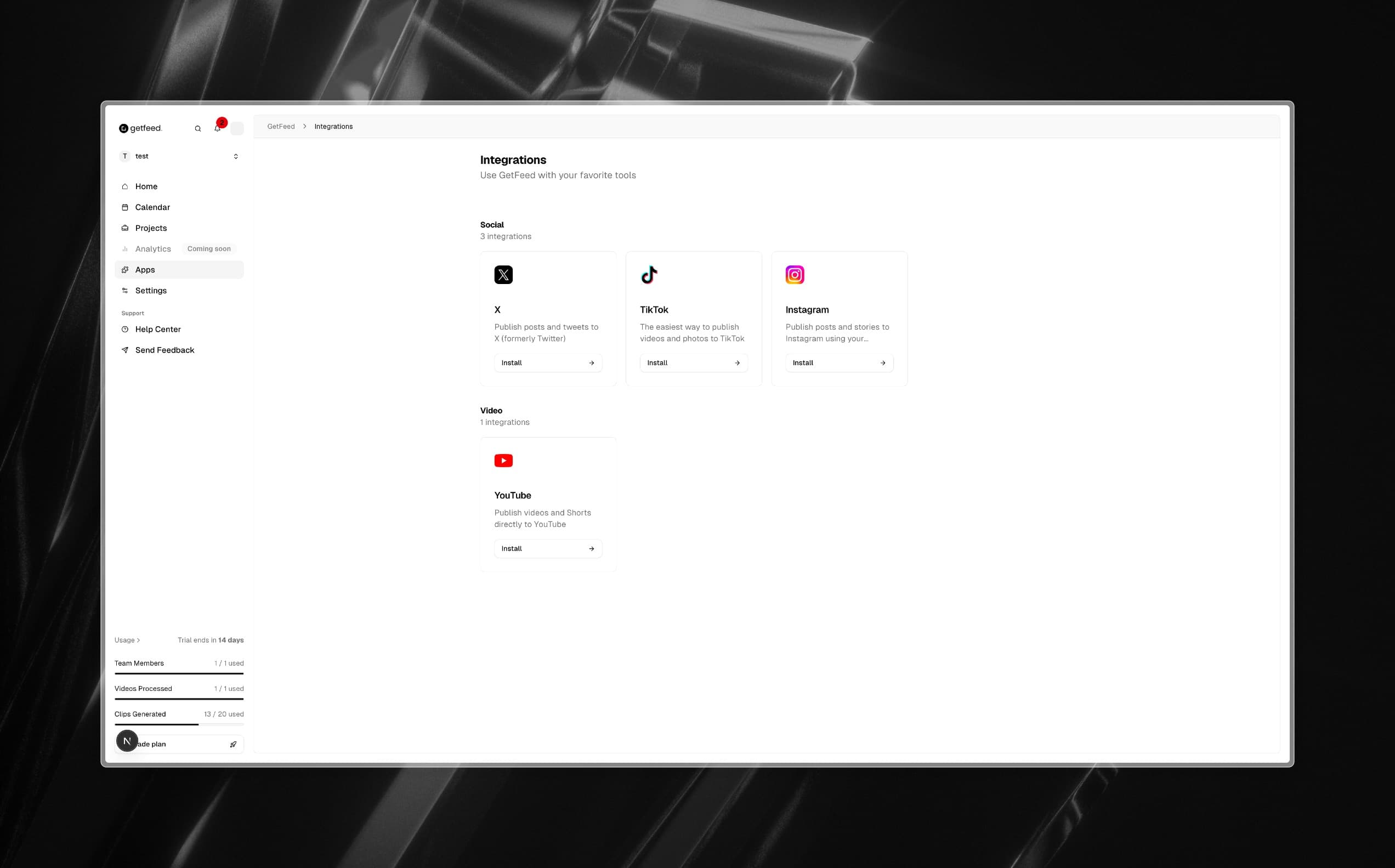Open the Calendar icon in the sidebar
Viewport: 1395px width, 868px height.
tap(125, 207)
